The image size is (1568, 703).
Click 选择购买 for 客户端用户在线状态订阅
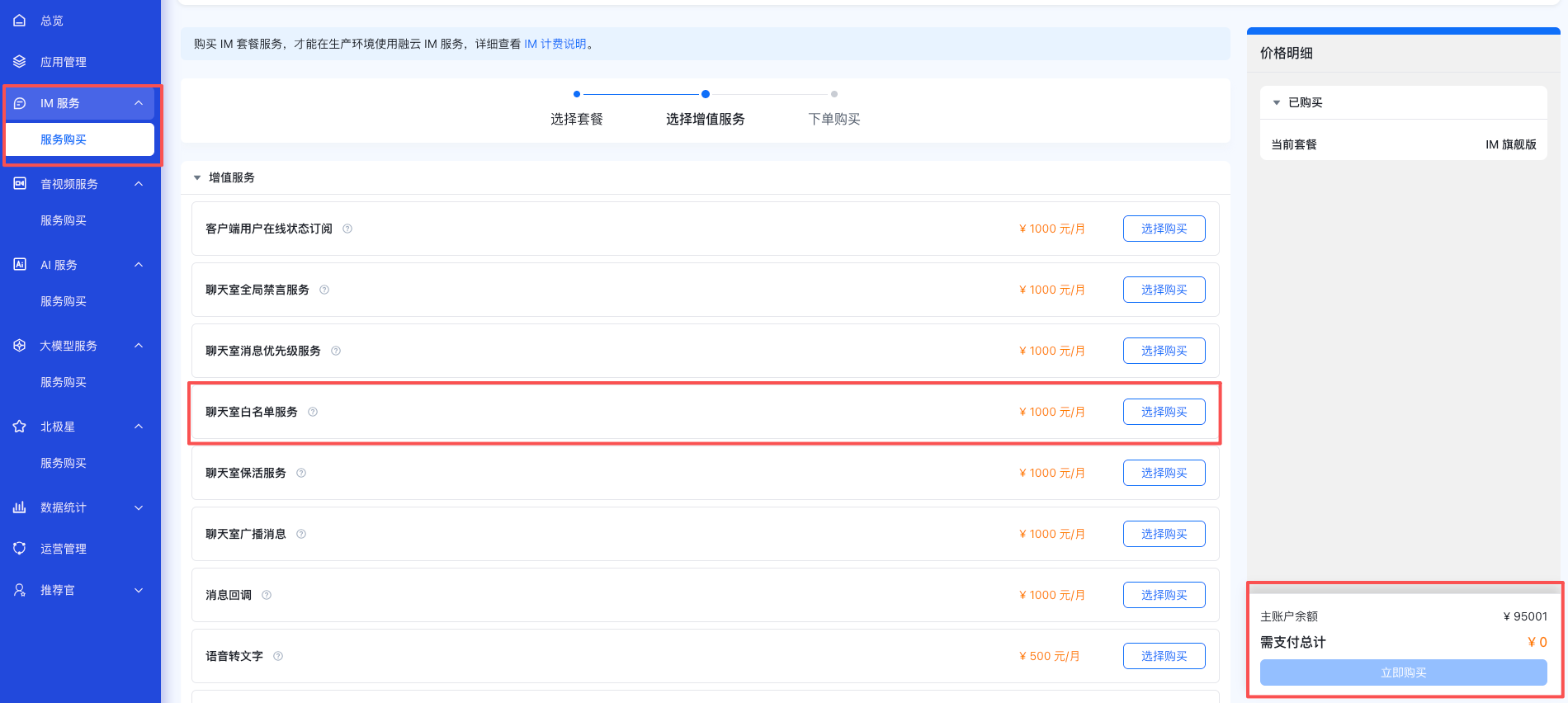tap(1164, 229)
